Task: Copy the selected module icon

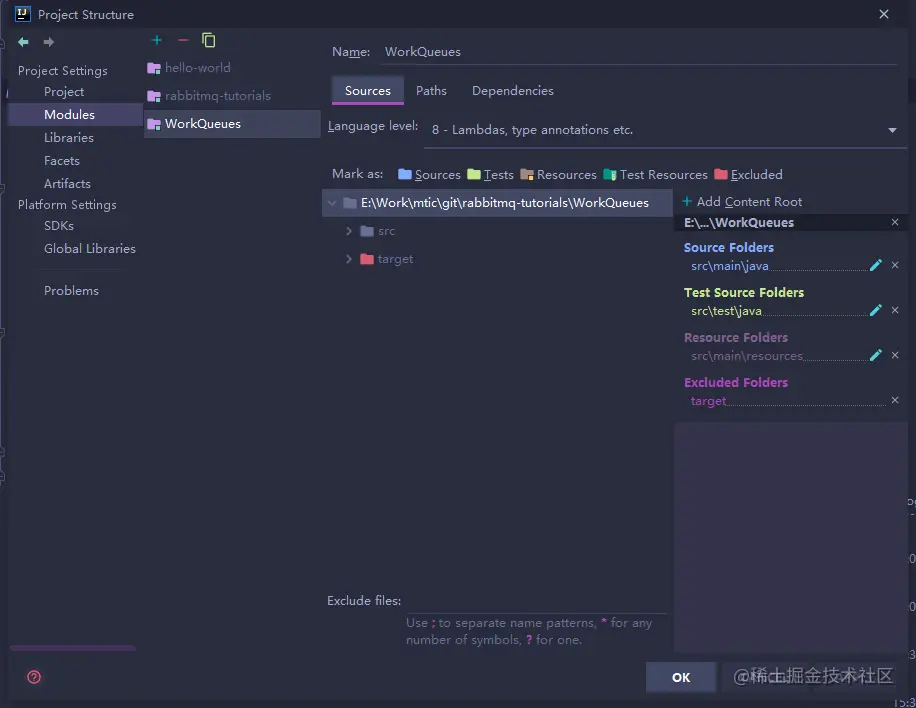Action: tap(209, 40)
